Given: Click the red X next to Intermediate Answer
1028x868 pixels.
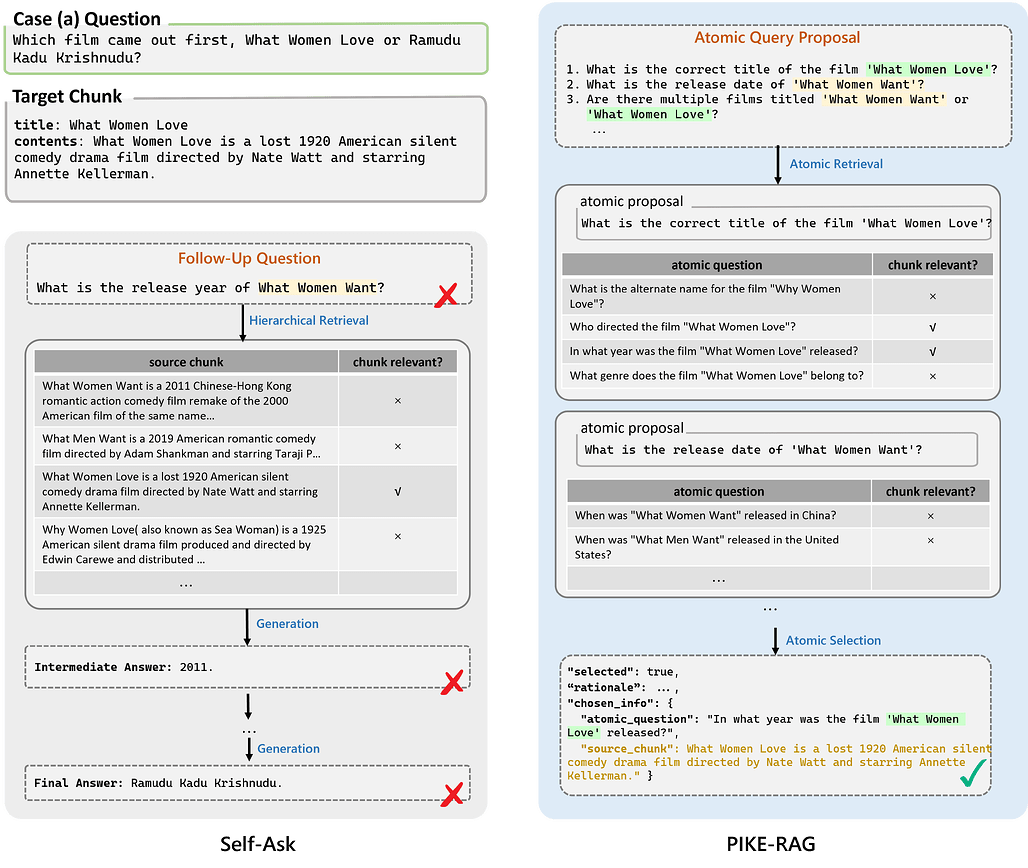Looking at the screenshot, I should (452, 682).
